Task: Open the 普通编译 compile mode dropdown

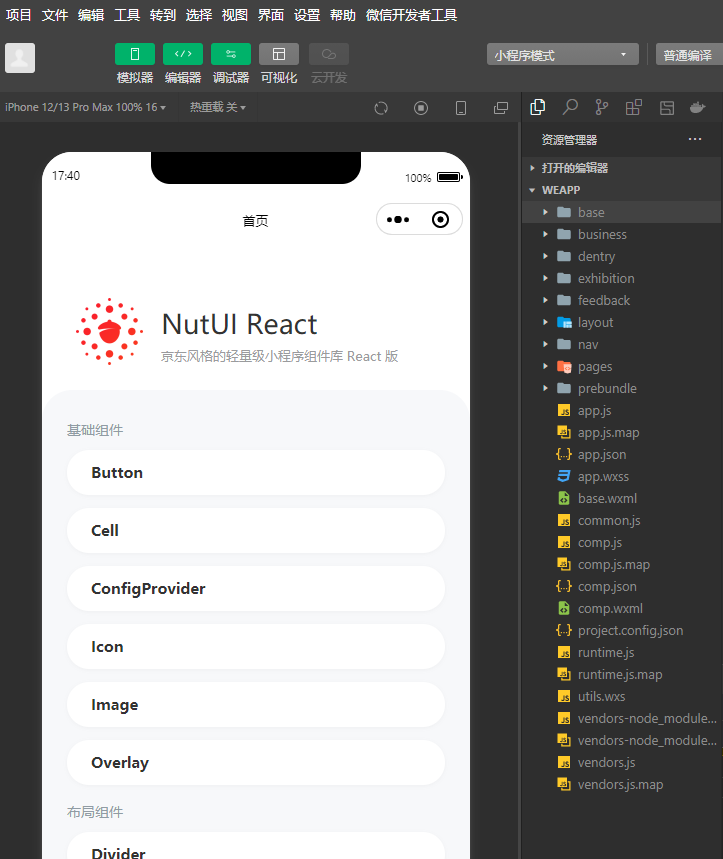Action: click(x=689, y=54)
